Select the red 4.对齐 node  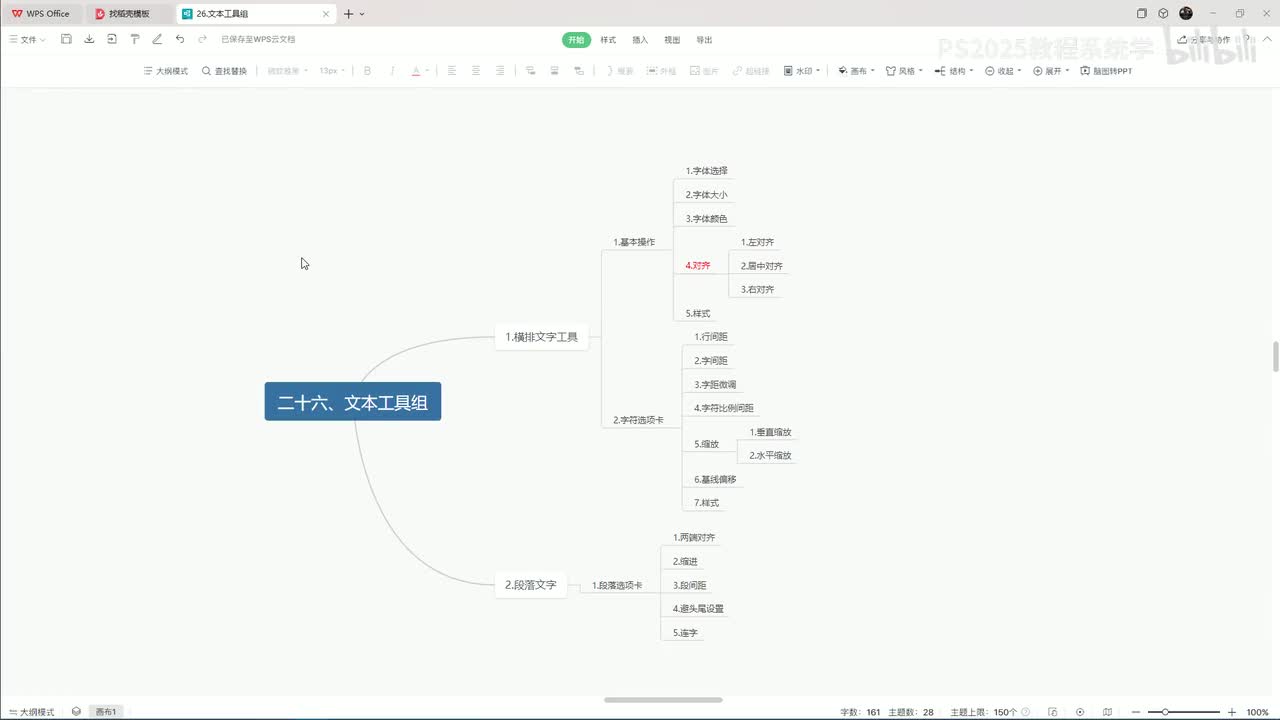[x=698, y=266]
